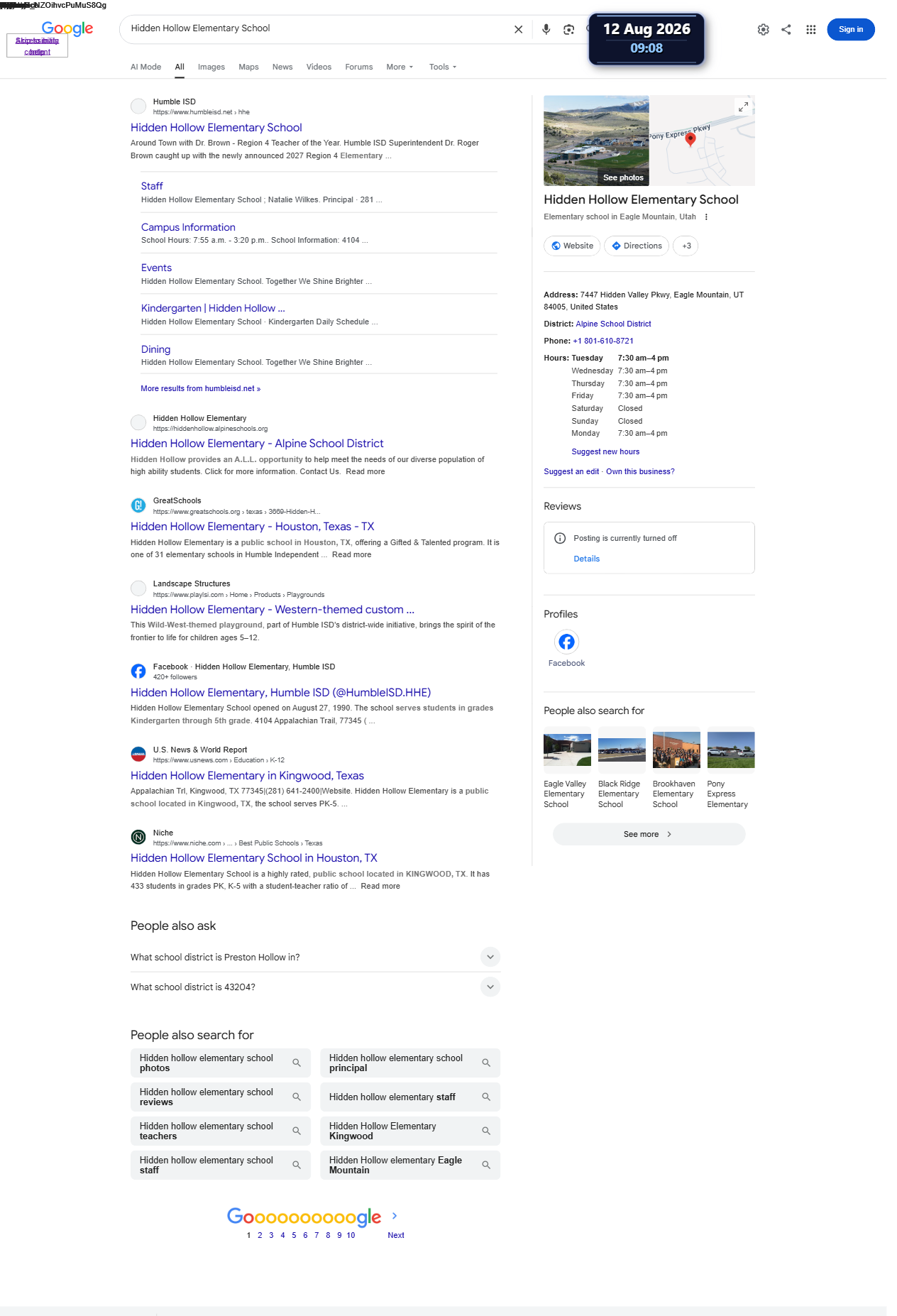Open quick settings gear icon
Viewport: 897px width, 1316px height.
763,29
